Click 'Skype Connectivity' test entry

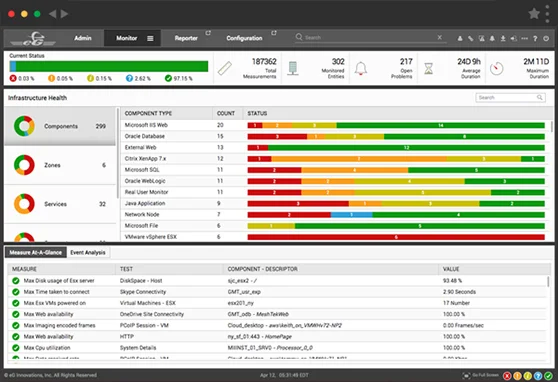pos(143,292)
